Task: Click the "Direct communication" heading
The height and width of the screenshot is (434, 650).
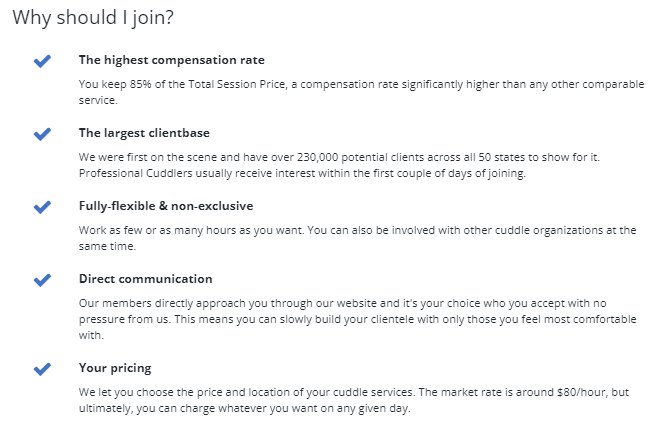Action: point(146,279)
